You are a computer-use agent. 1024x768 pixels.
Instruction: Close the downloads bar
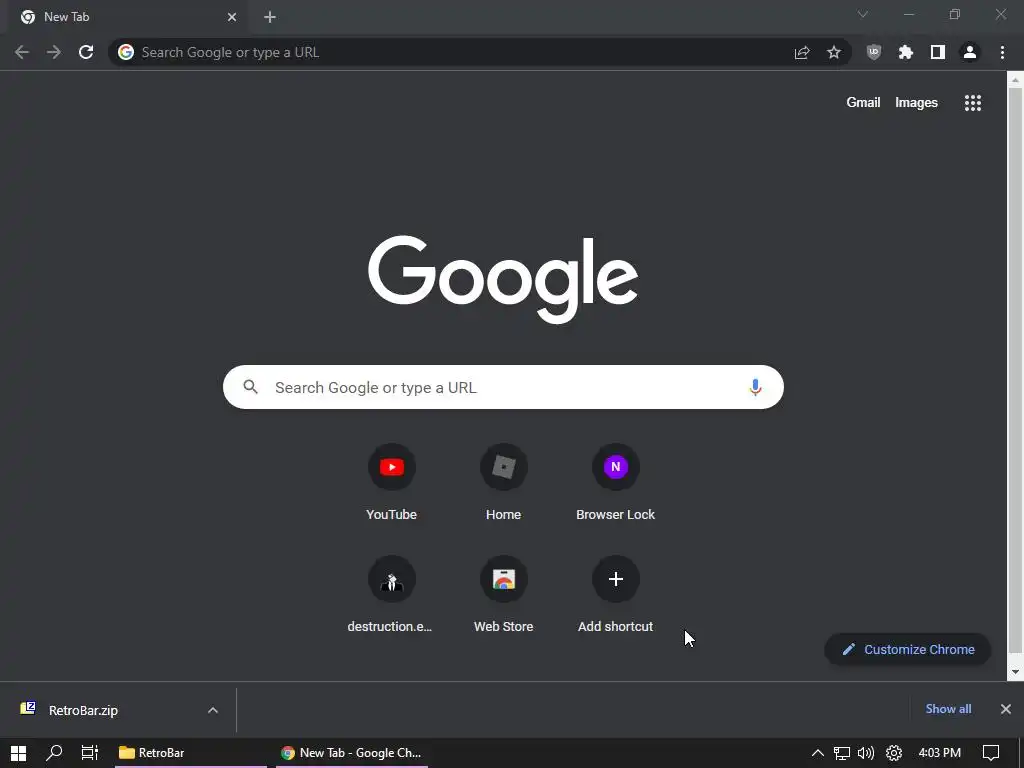pyautogui.click(x=1006, y=709)
